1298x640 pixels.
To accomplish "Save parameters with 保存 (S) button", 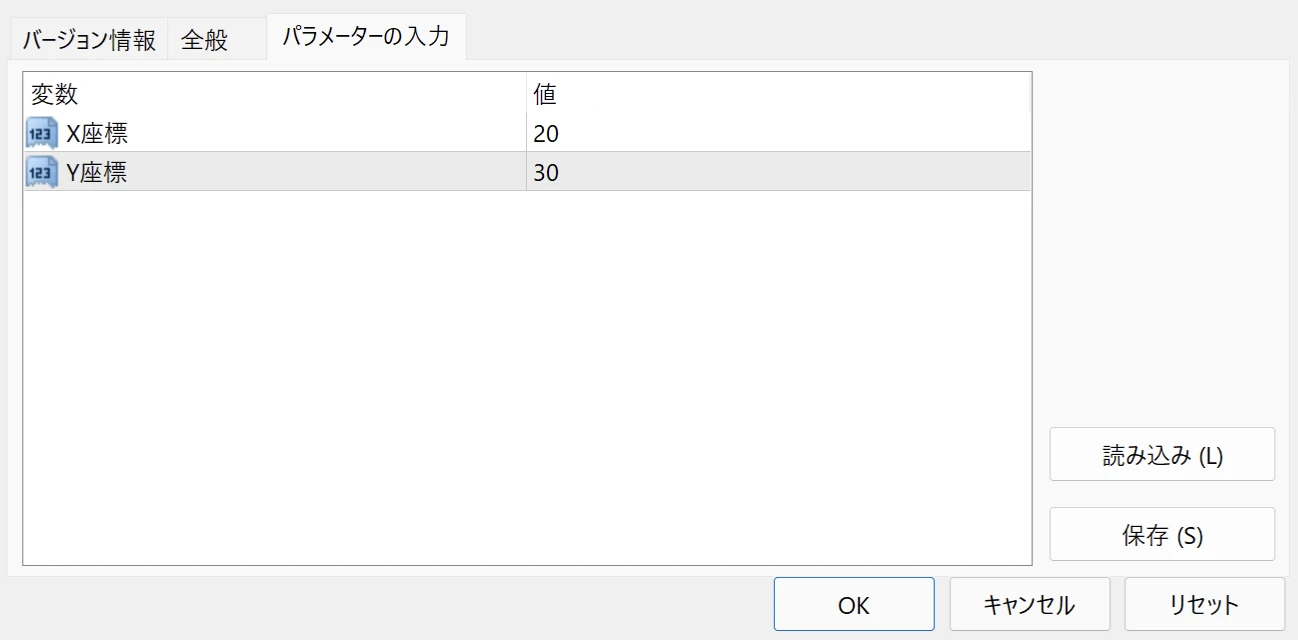I will 1162,535.
